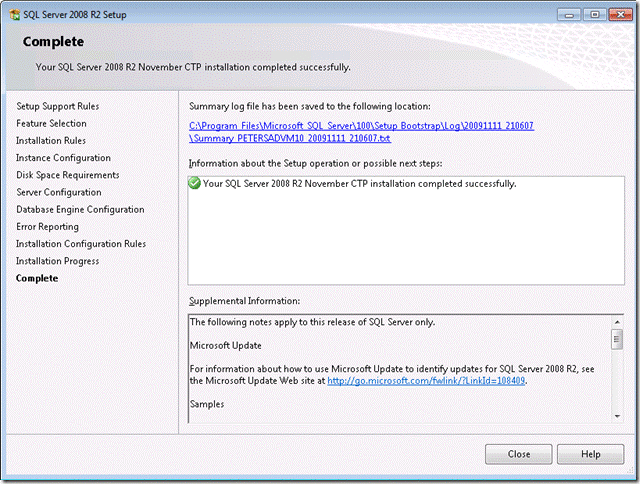Click the Complete page heading
Viewport: 640px width, 484px height.
pyautogui.click(x=53, y=42)
